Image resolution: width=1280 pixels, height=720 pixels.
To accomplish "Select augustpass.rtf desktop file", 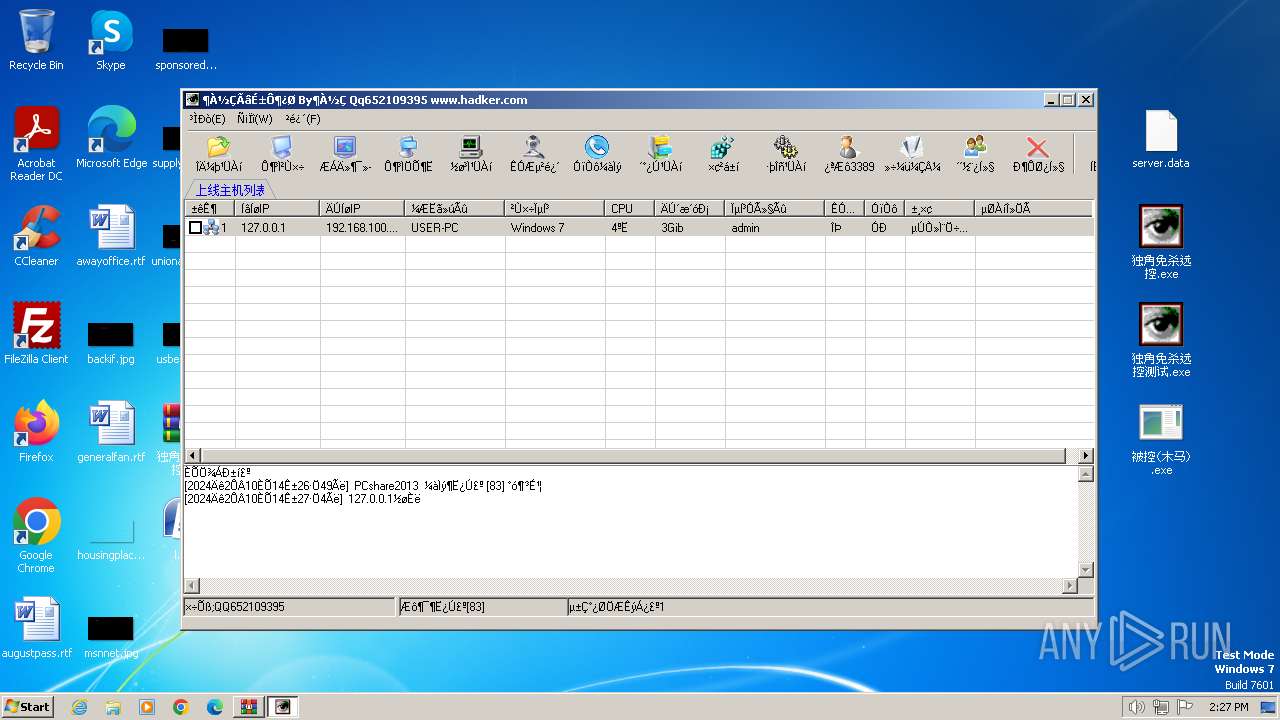I will (36, 628).
